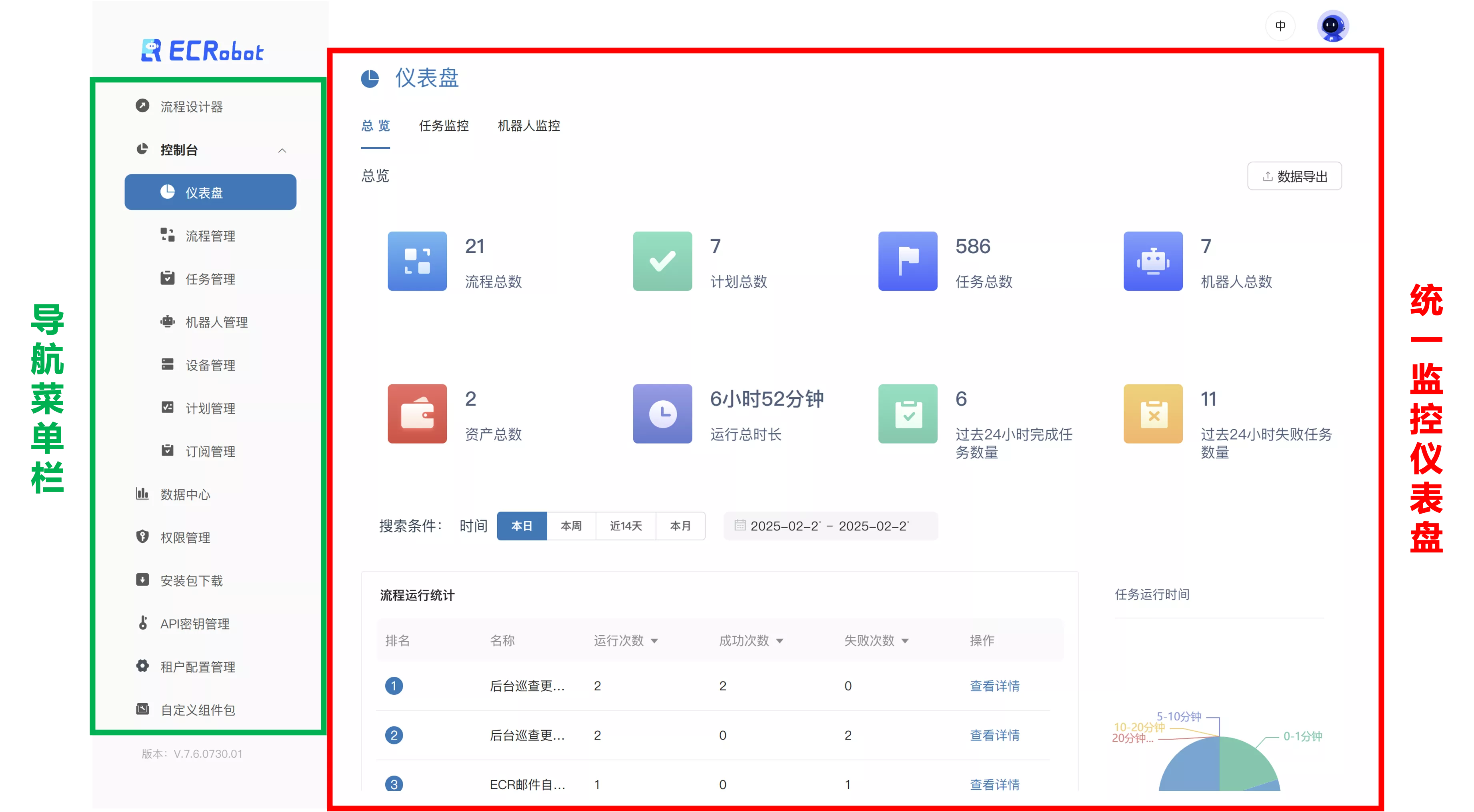Screen dimensions: 1474x812
Task: Click 查看详情 for rank 1 row
Action: (x=994, y=686)
